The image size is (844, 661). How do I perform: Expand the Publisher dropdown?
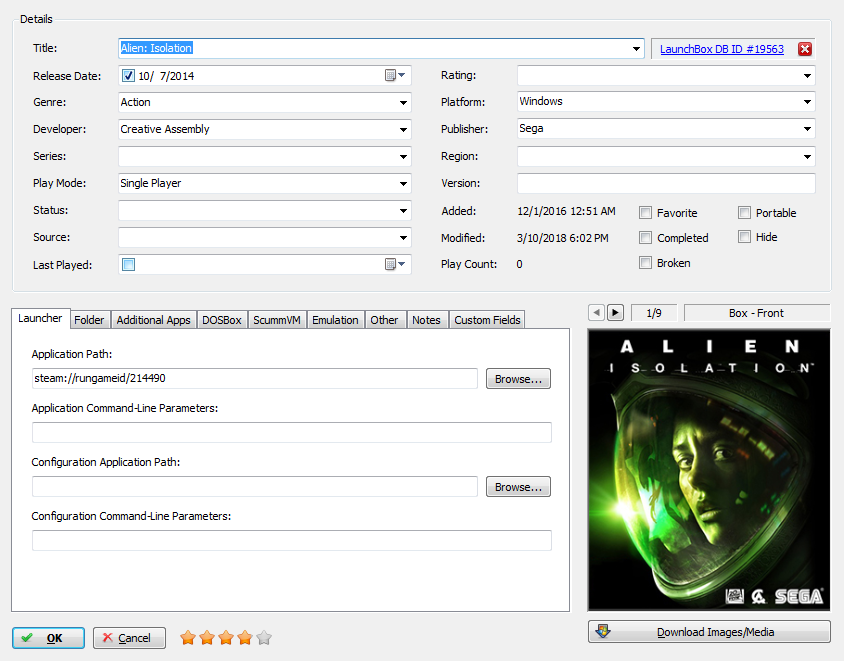tap(807, 129)
